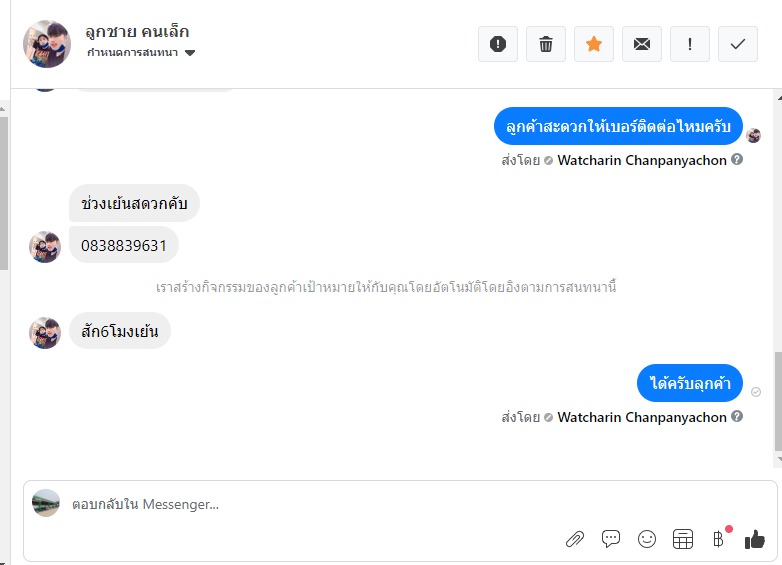This screenshot has height=565, width=782.
Task: Mark conversation unread with envelope icon
Action: (642, 44)
